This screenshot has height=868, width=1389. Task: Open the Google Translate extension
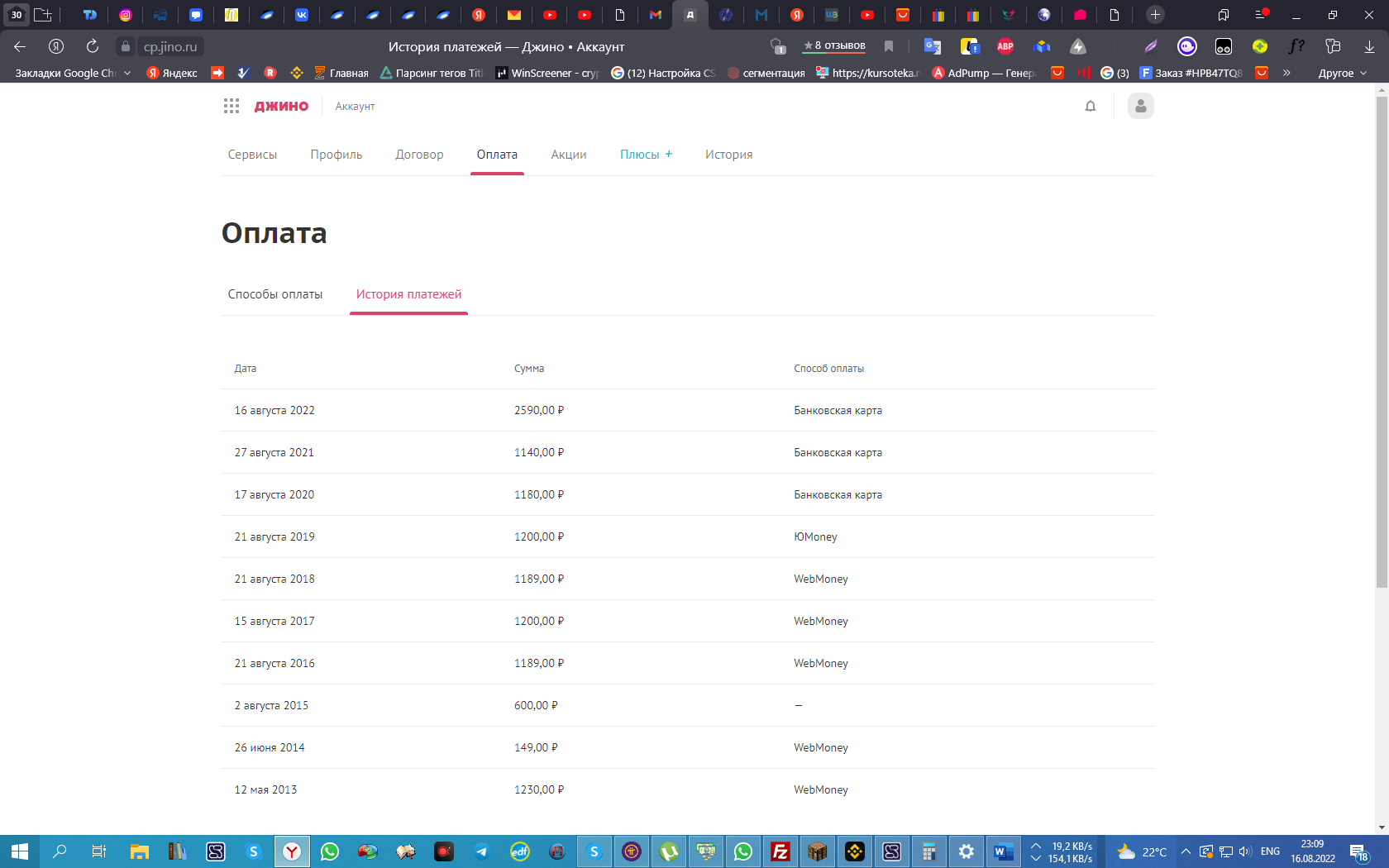pos(933,46)
